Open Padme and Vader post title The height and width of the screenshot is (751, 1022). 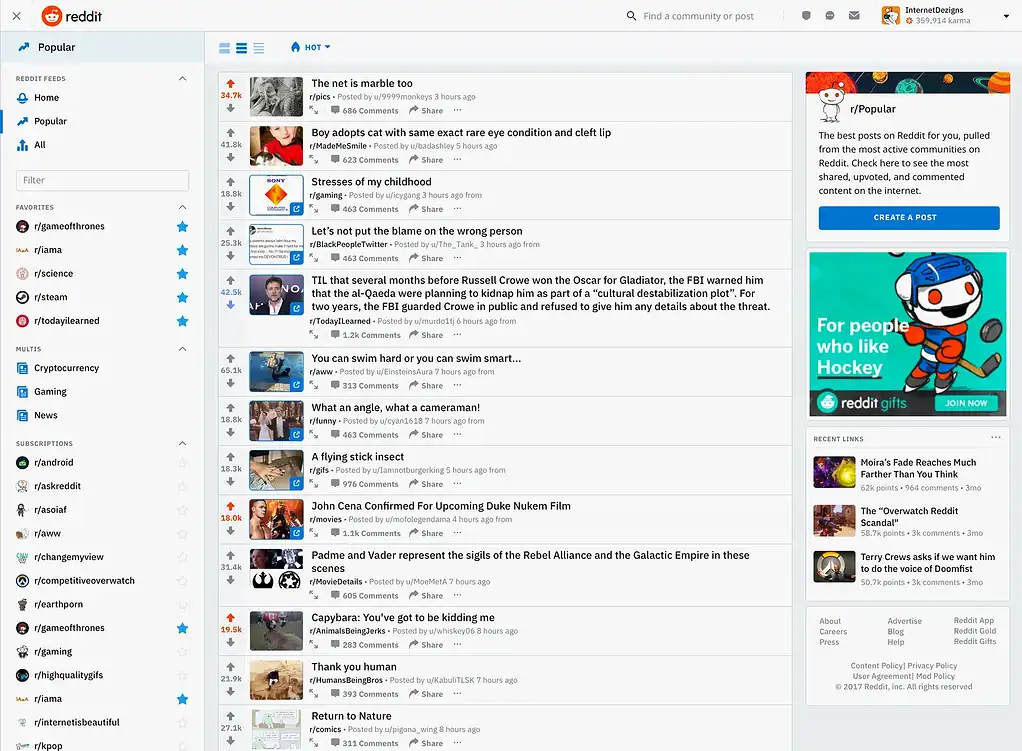pyautogui.click(x=530, y=562)
